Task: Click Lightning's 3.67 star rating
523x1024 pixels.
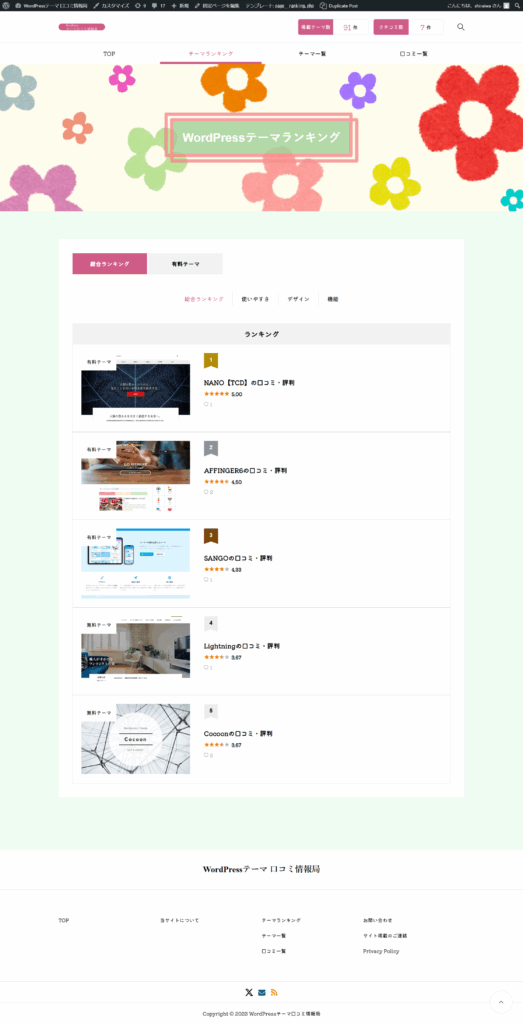Action: pyautogui.click(x=223, y=658)
